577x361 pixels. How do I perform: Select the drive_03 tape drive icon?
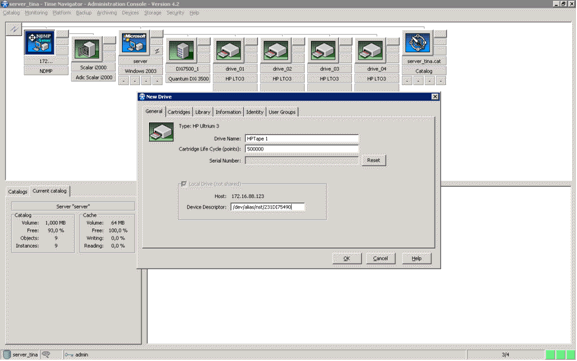323,50
